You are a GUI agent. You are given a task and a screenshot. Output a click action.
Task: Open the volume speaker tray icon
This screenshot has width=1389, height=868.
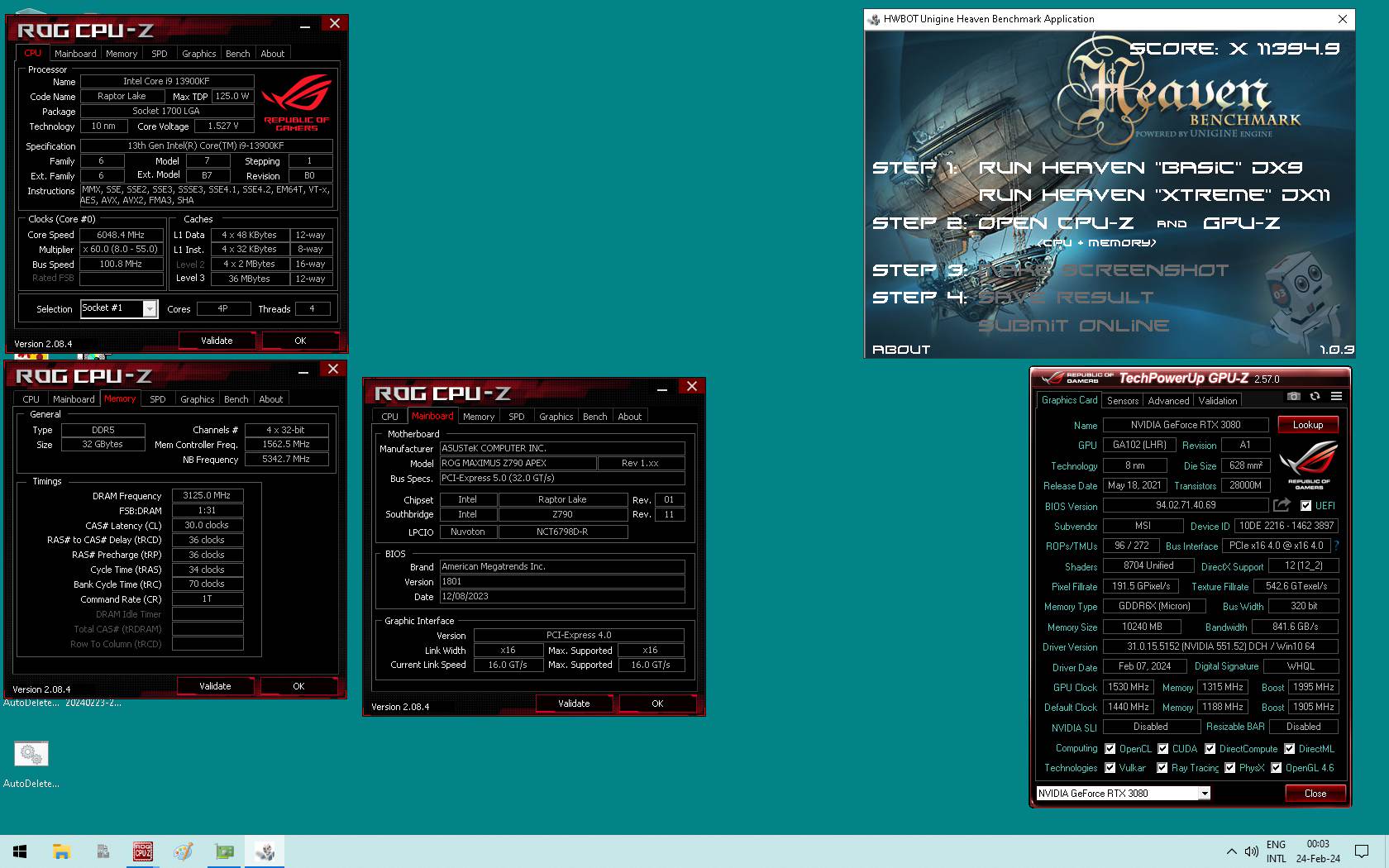(1252, 851)
